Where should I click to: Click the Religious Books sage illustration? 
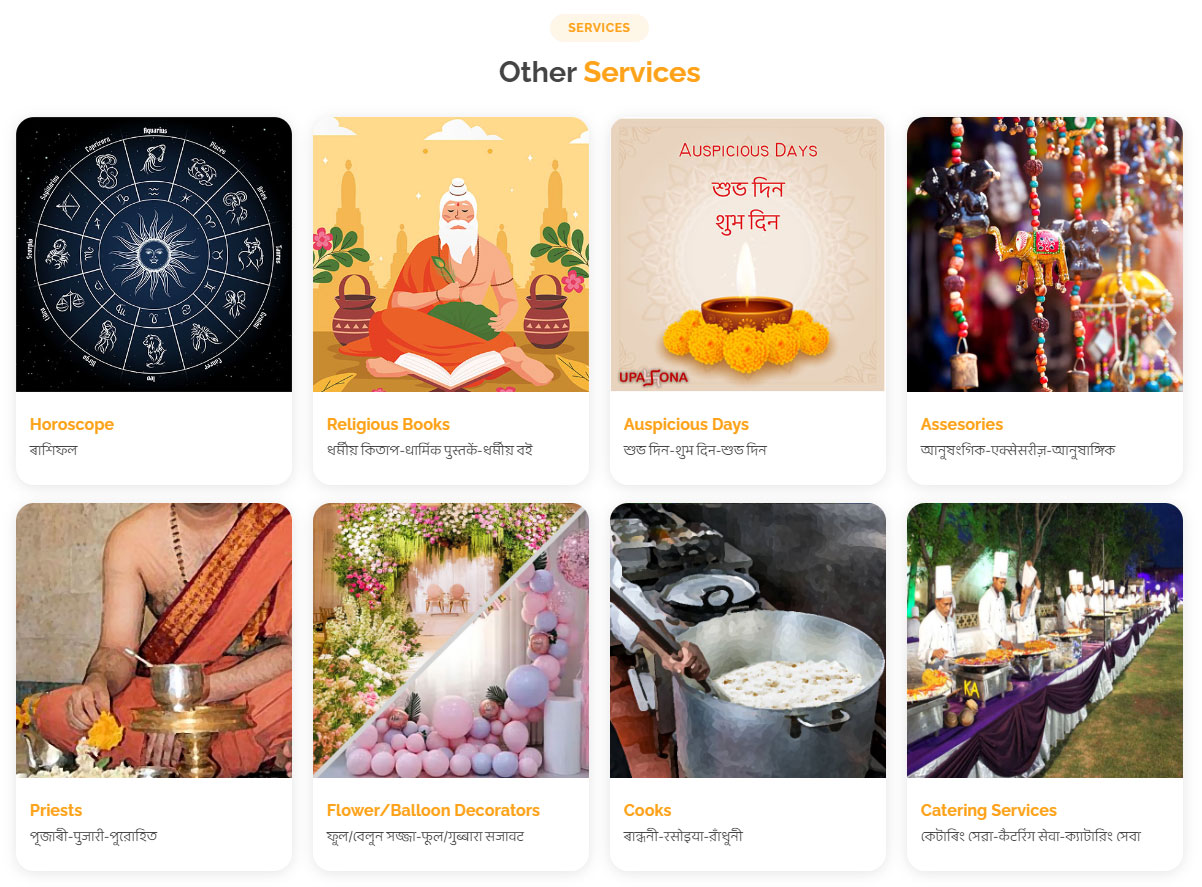[x=451, y=254]
